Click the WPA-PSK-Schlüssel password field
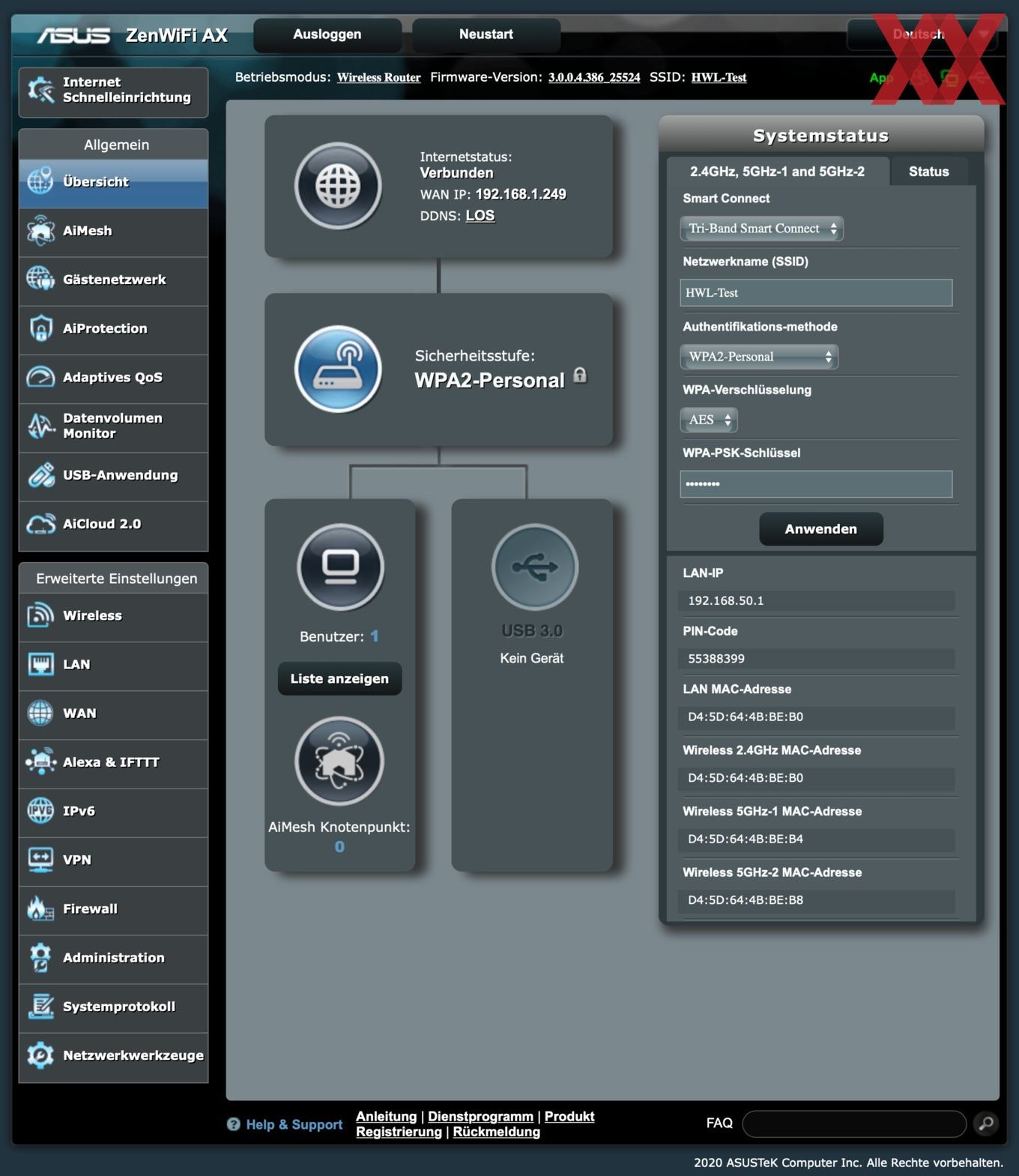This screenshot has width=1019, height=1176. [816, 484]
